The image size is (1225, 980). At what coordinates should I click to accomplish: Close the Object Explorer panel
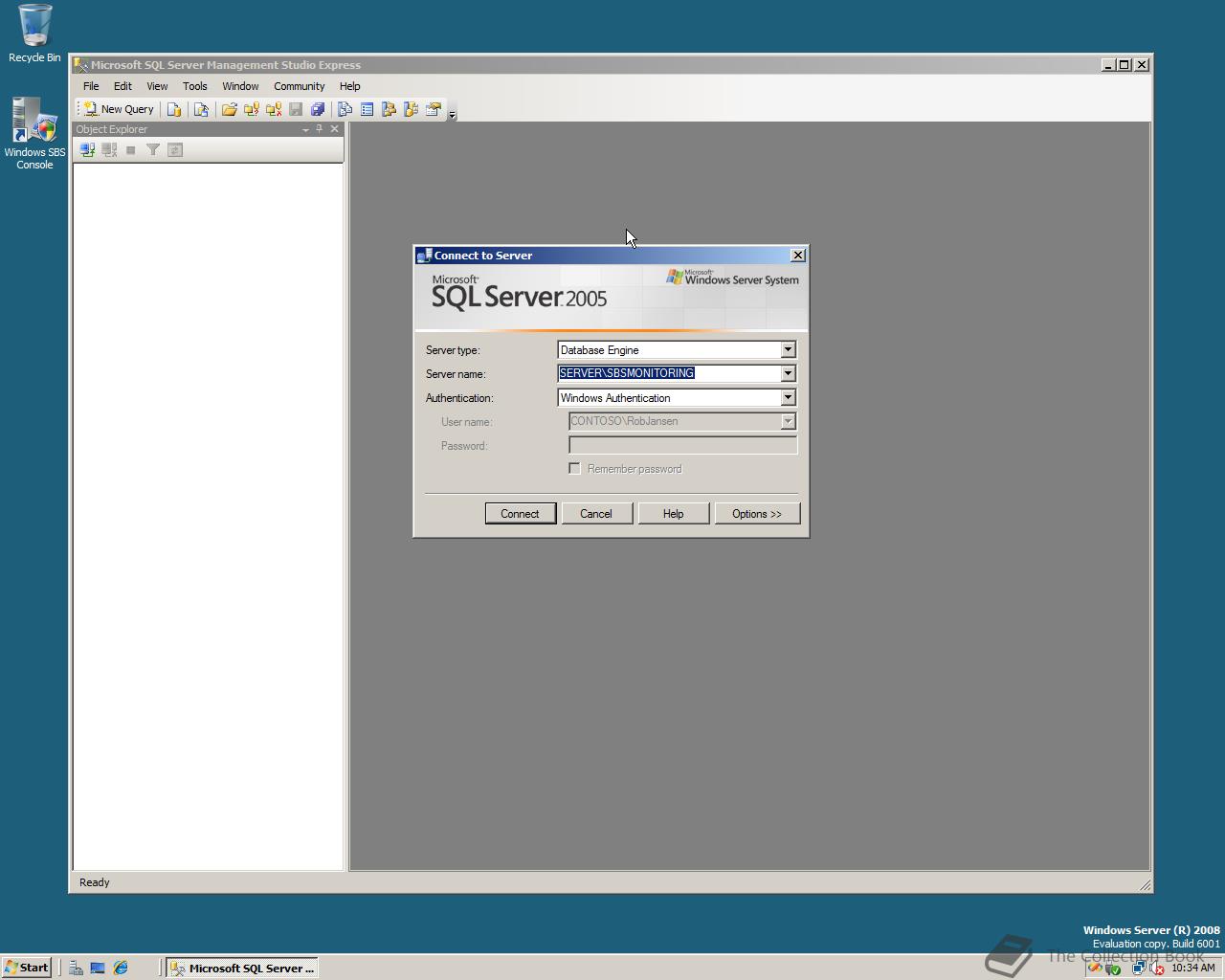334,129
